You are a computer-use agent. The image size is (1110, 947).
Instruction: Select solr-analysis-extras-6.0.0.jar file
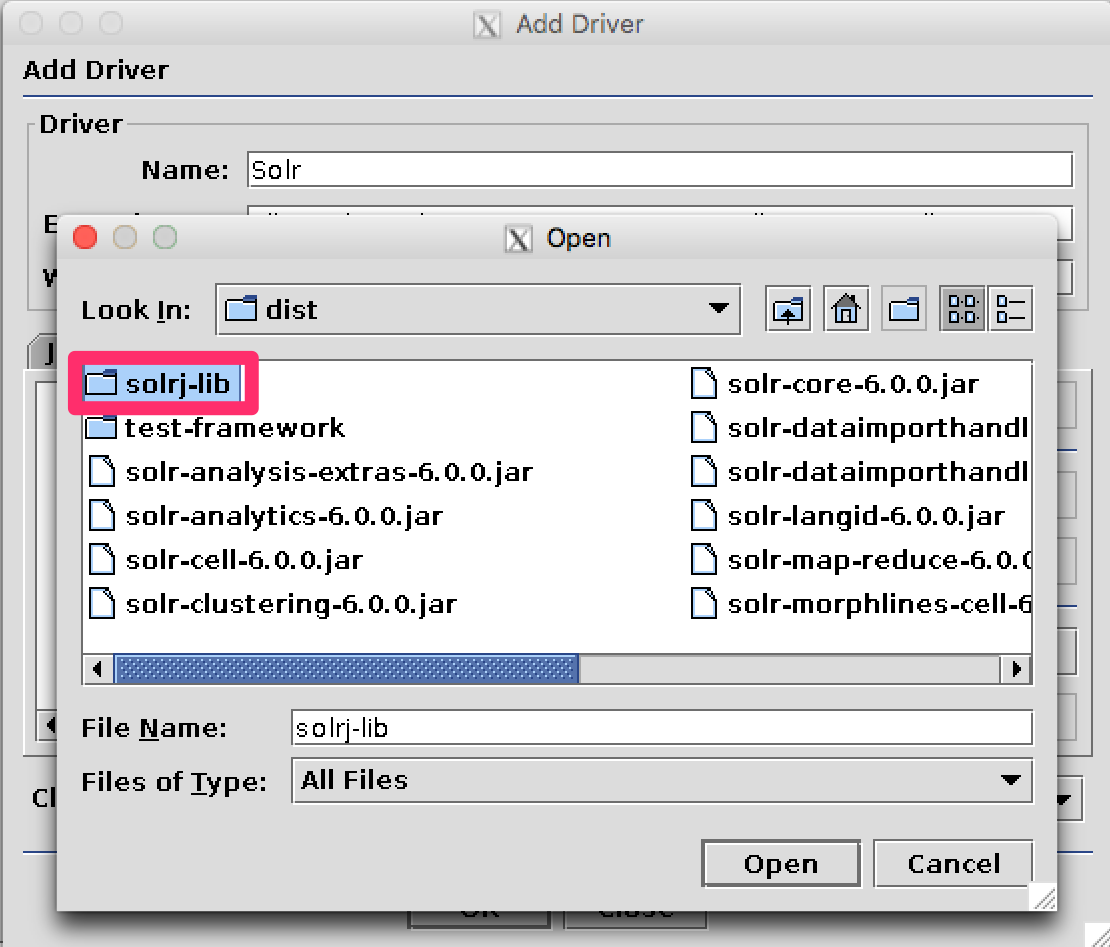328,472
